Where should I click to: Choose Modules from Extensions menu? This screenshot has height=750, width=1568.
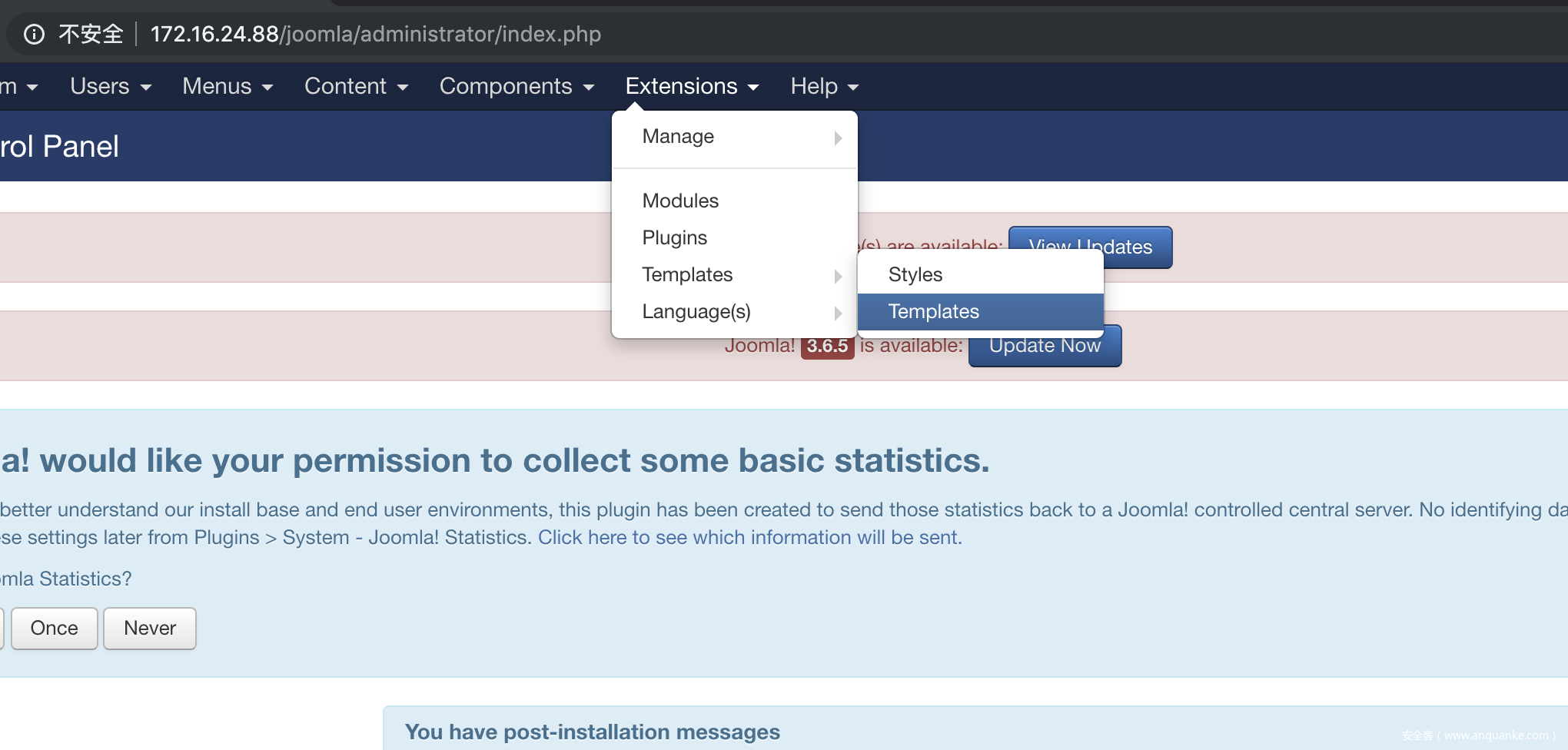point(680,201)
